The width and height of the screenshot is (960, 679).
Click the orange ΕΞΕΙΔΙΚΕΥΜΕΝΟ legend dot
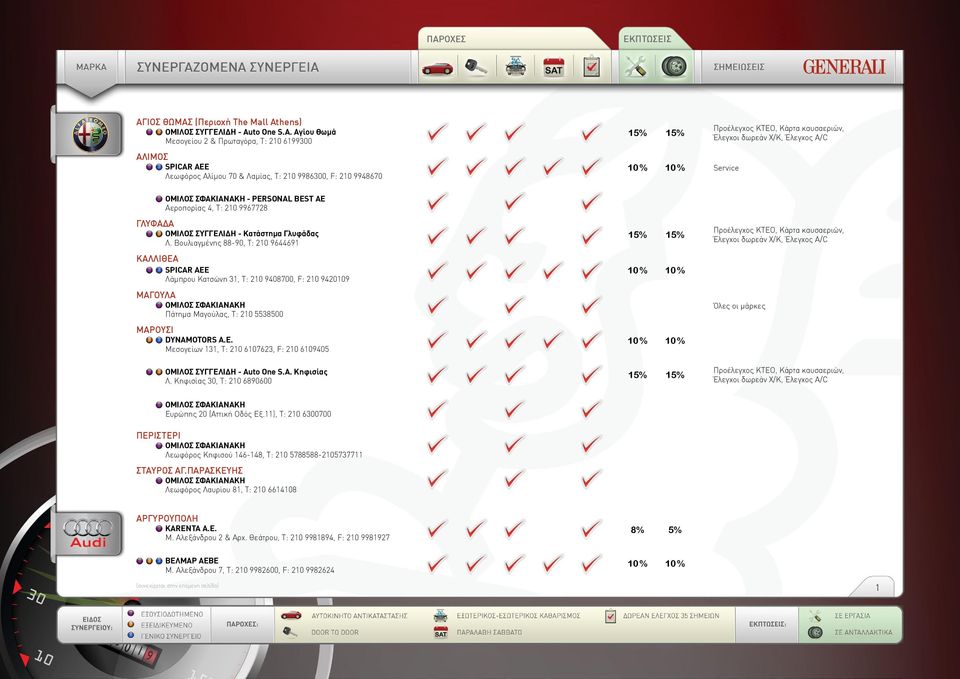click(130, 625)
